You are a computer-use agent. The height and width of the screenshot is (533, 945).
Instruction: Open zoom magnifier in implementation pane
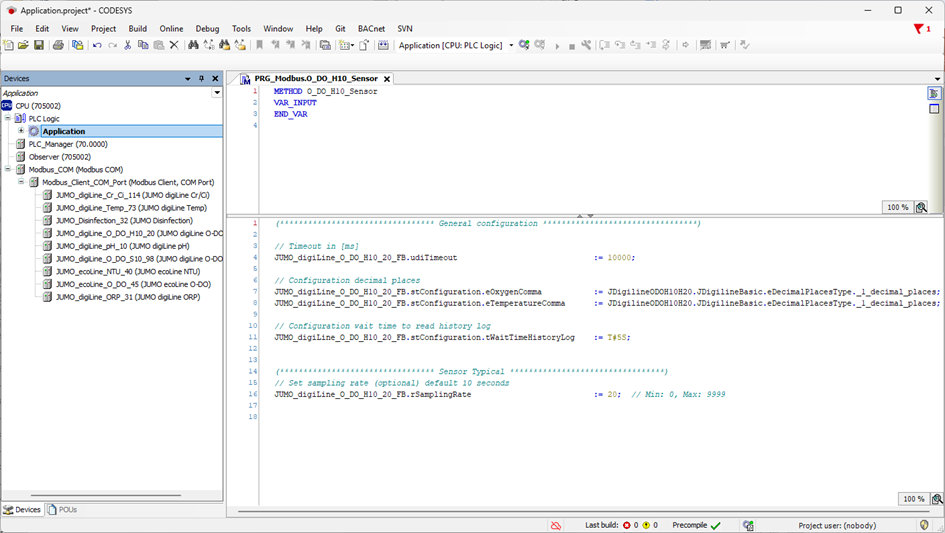coord(937,499)
